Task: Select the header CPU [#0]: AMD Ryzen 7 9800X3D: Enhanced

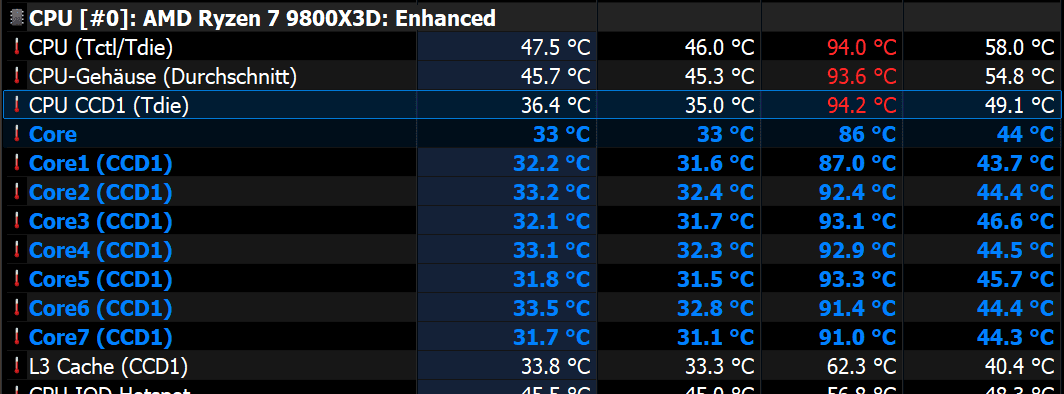Action: 263,18
